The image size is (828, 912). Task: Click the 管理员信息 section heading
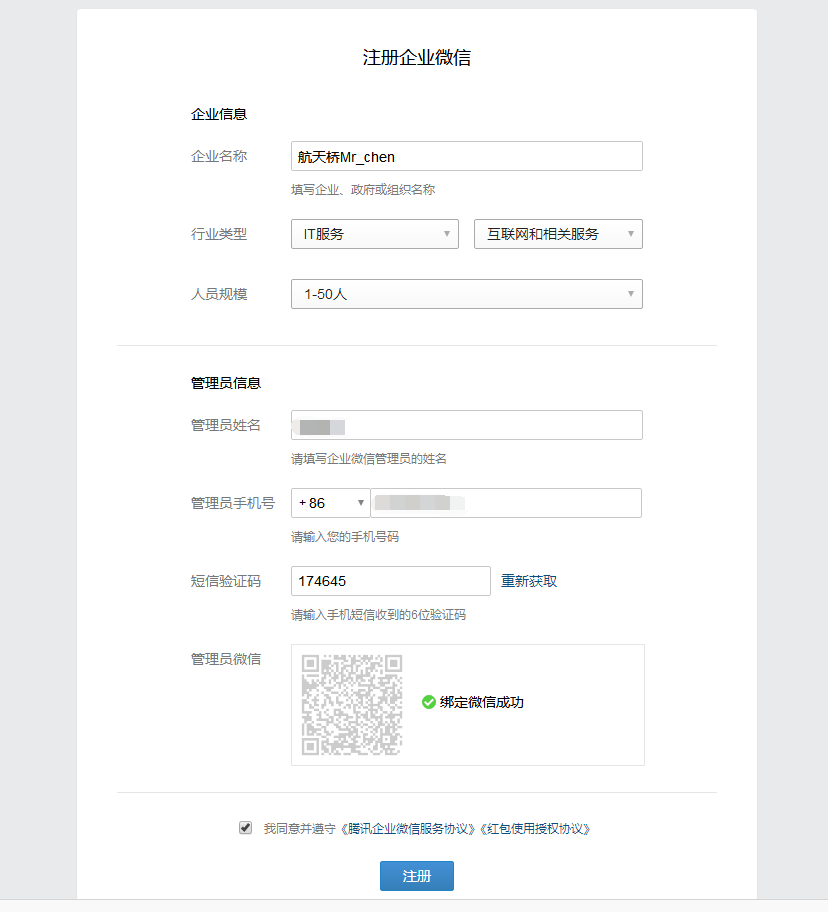click(226, 383)
